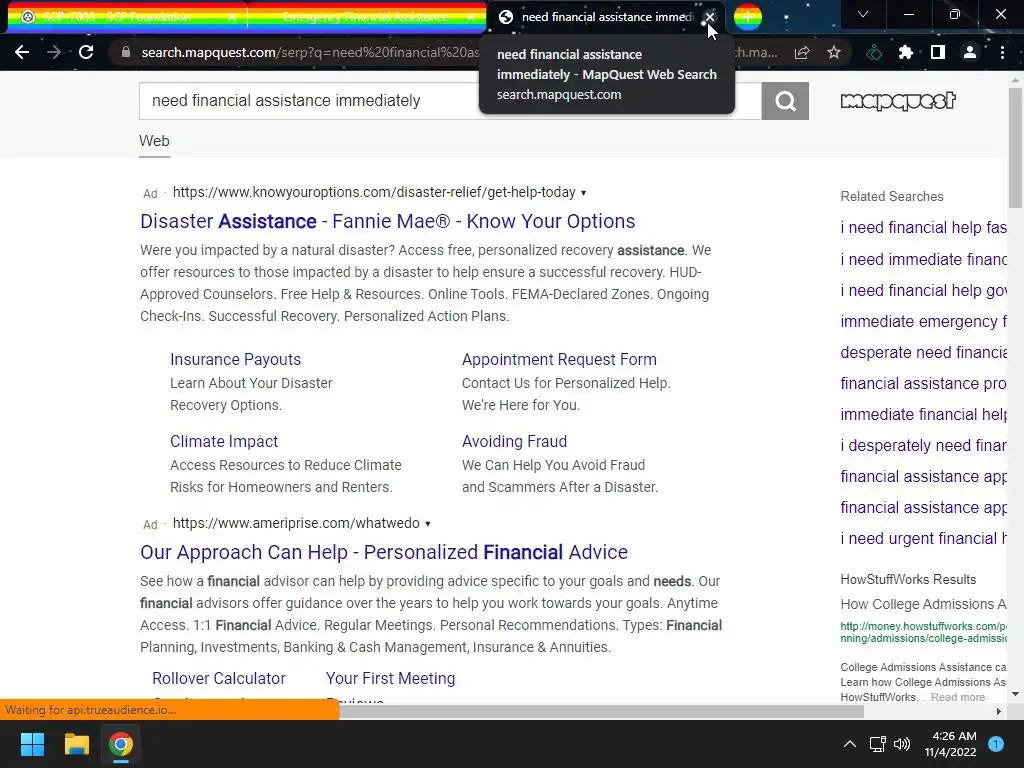This screenshot has width=1024, height=768.
Task: Go forward to the next page
Action: coord(54,52)
